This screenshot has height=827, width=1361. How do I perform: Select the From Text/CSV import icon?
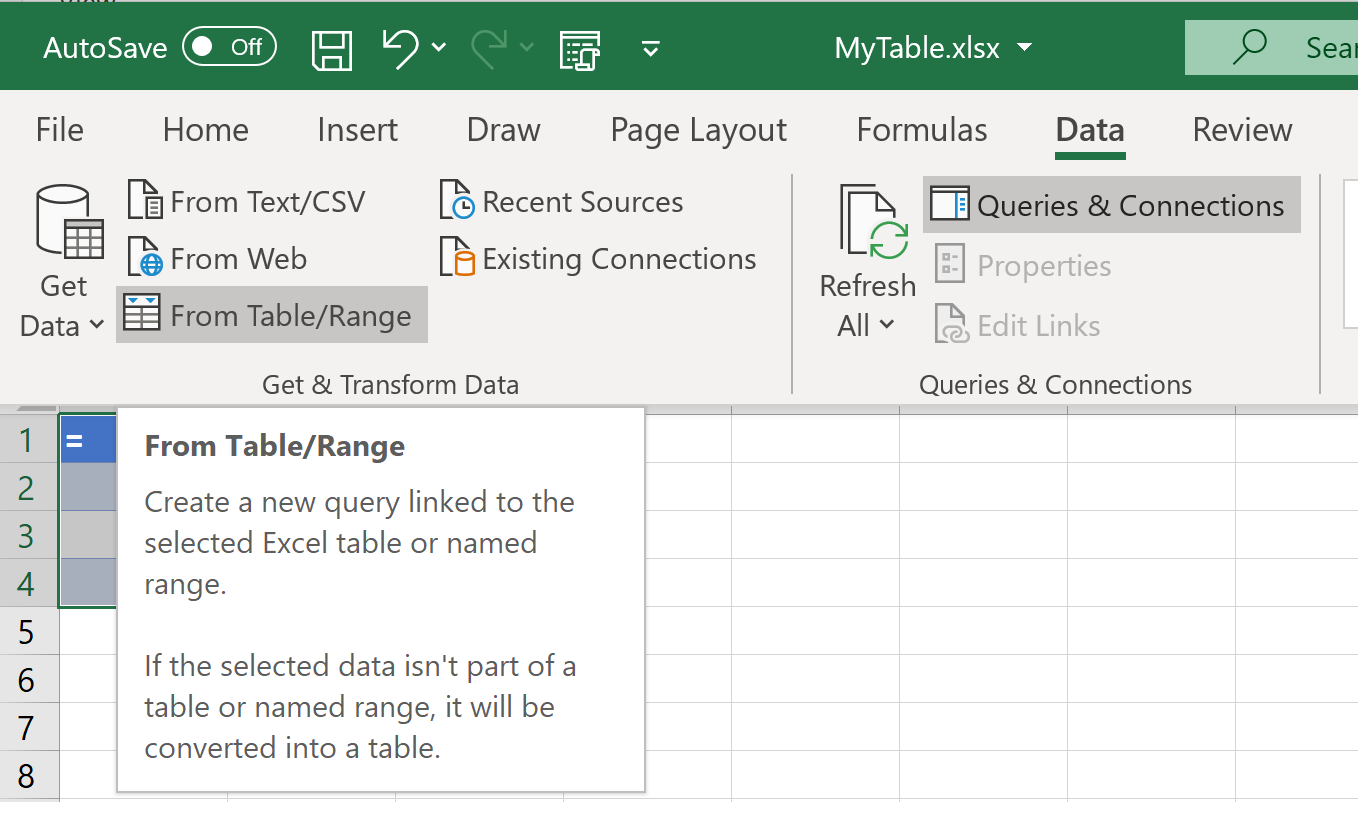[144, 200]
